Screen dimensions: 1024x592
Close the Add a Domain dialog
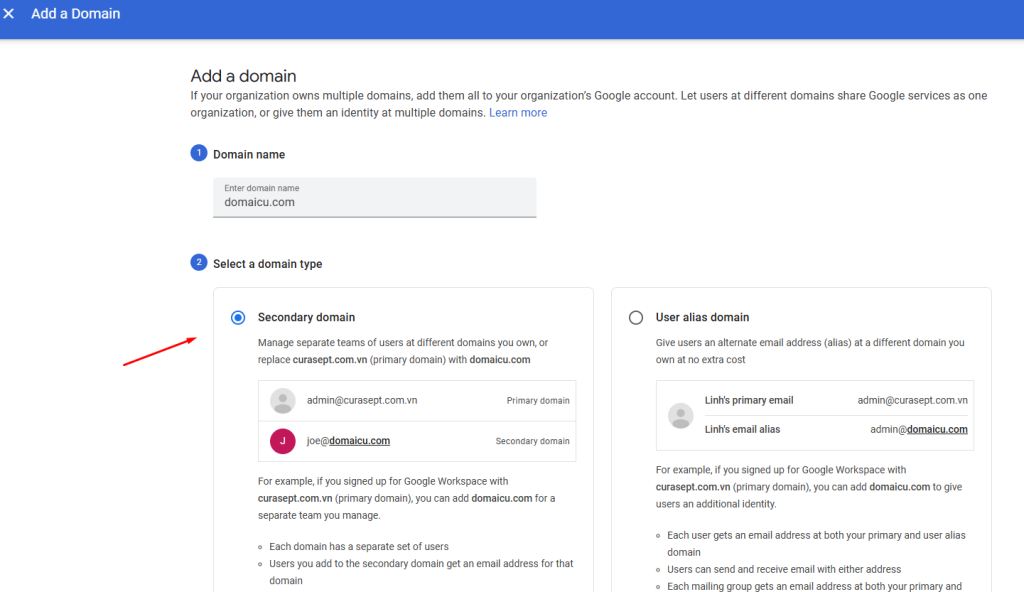click(x=8, y=13)
